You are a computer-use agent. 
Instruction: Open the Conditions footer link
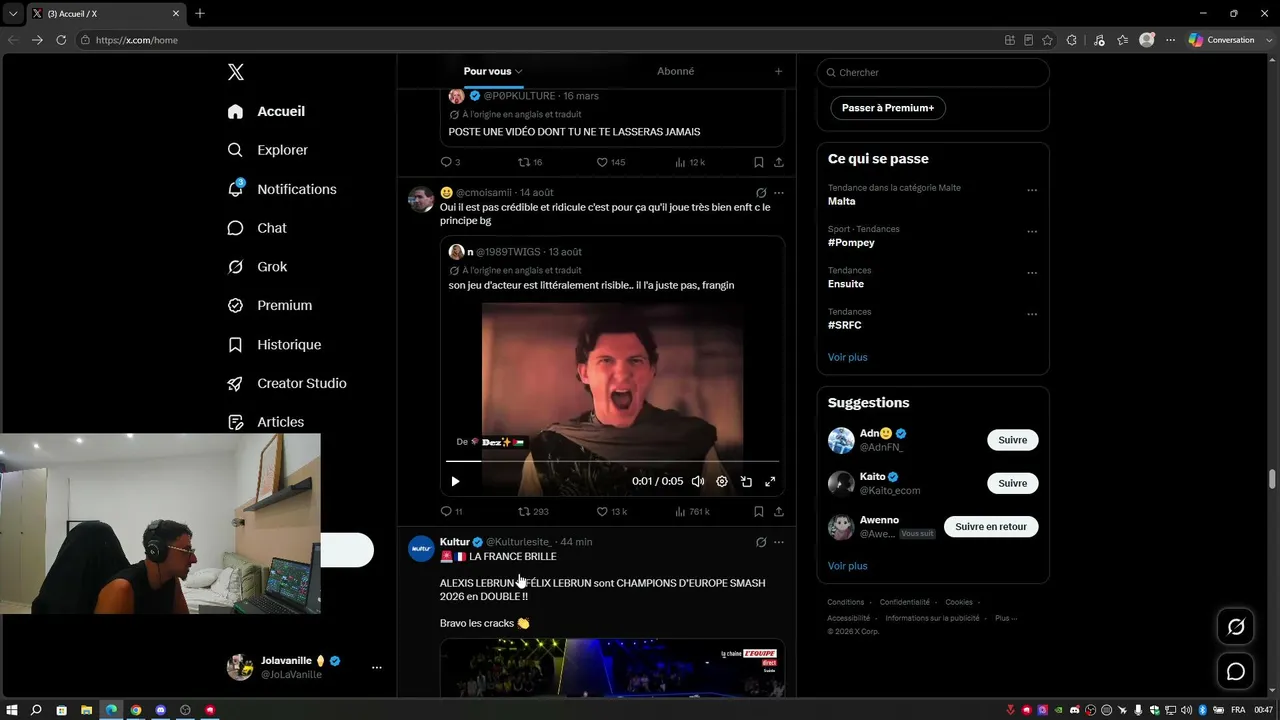point(846,602)
